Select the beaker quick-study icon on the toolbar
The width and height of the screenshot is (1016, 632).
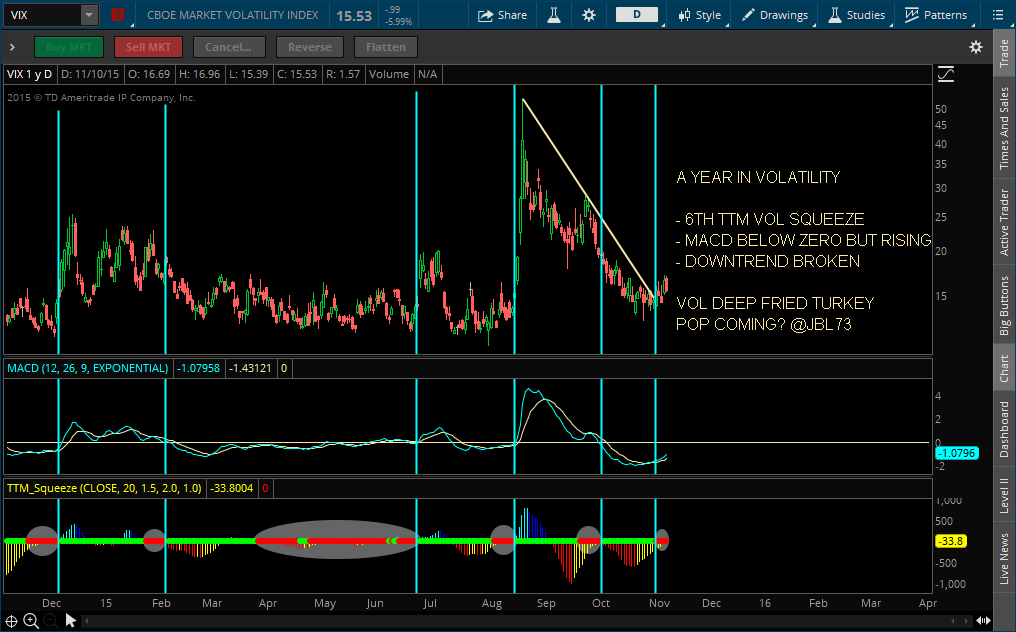(553, 15)
